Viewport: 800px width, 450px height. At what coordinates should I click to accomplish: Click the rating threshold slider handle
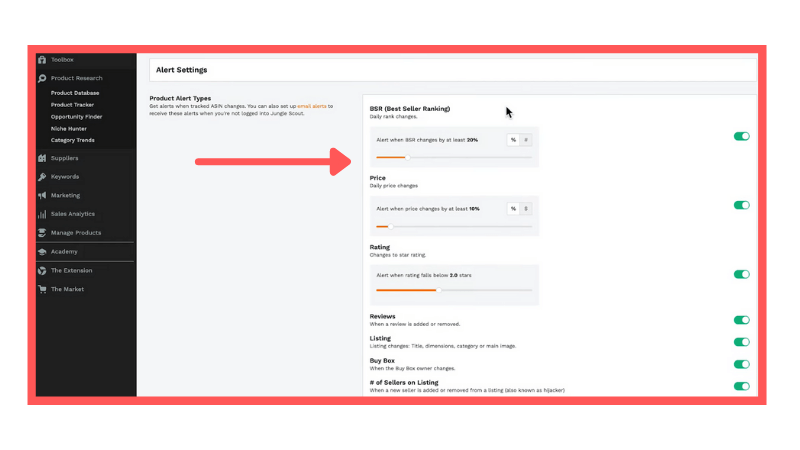tap(438, 290)
